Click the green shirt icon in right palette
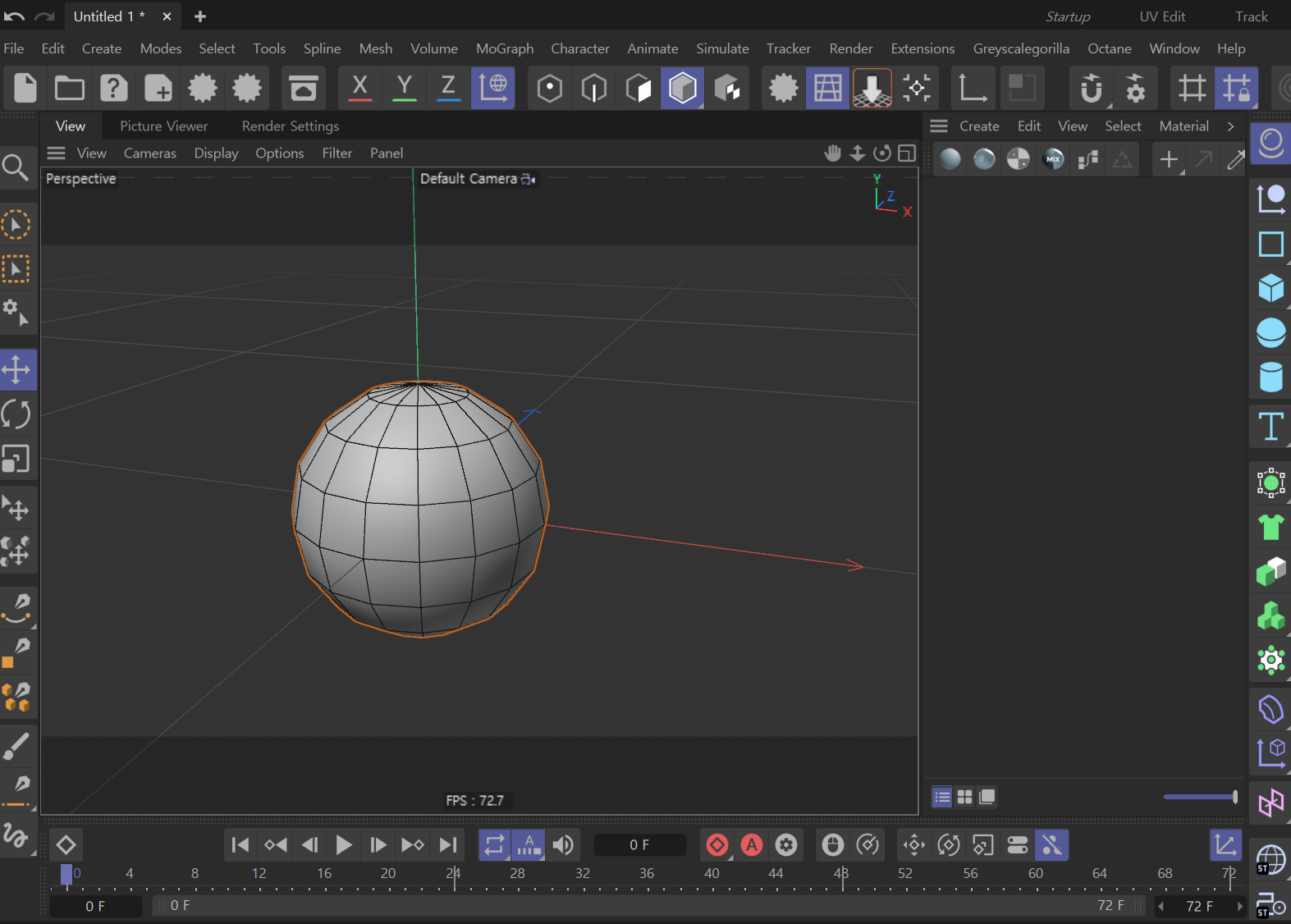The height and width of the screenshot is (924, 1291). pos(1270,526)
